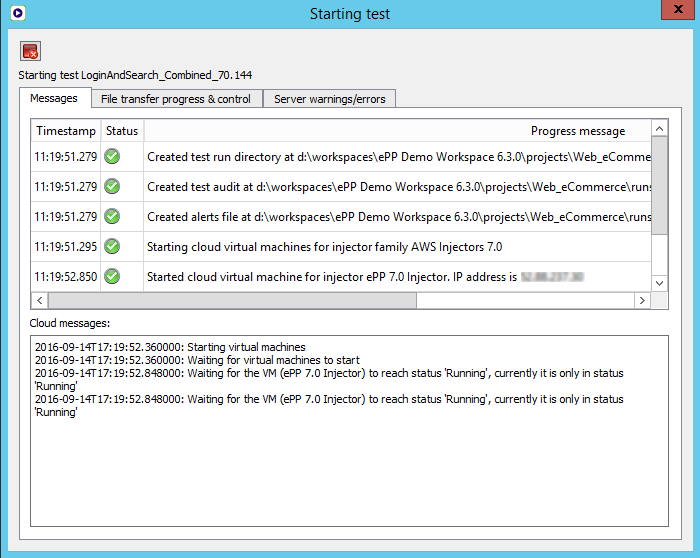Click horizontal scrollbar left arrow

[x=40, y=300]
